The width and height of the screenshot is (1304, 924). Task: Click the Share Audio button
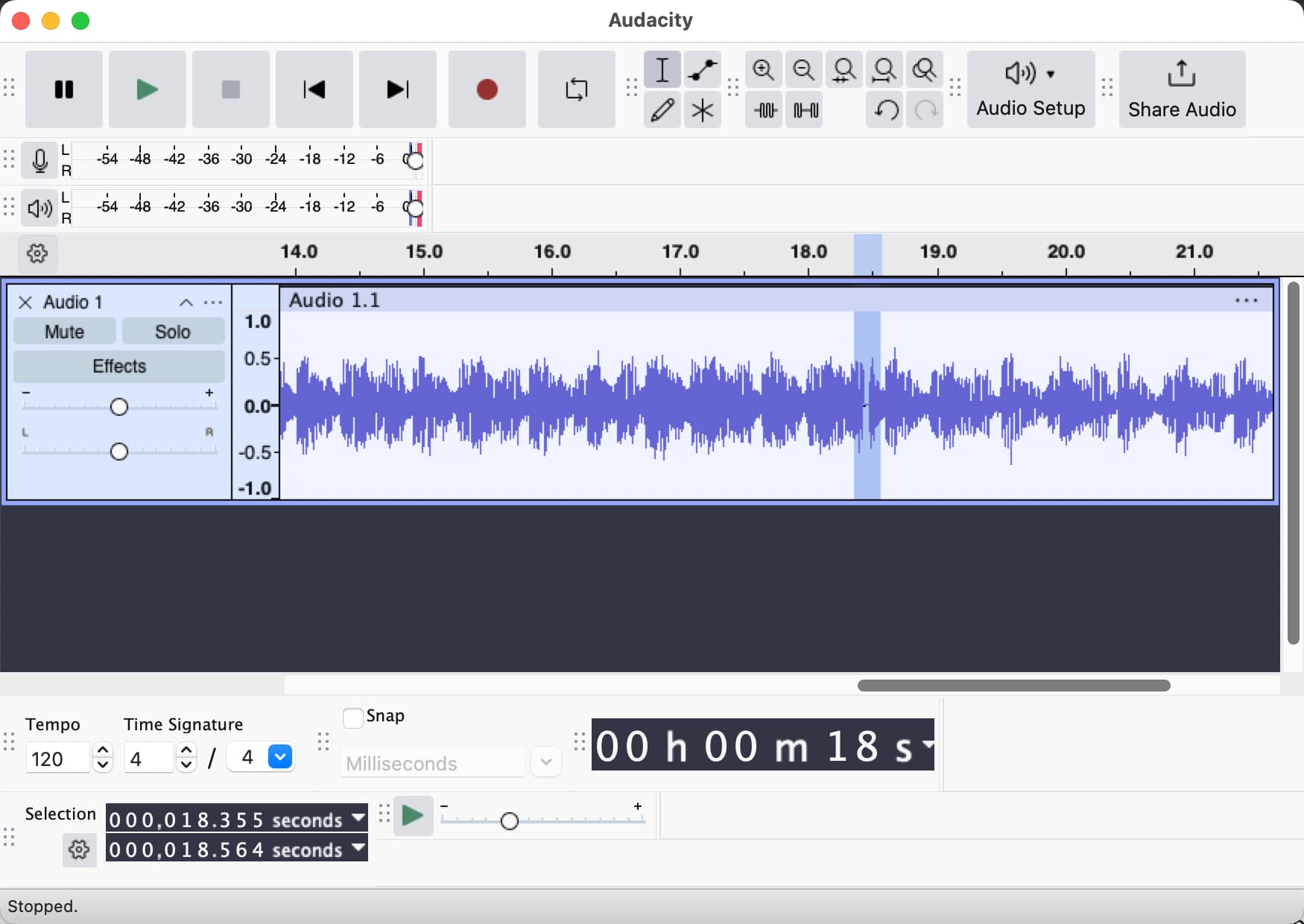point(1182,89)
